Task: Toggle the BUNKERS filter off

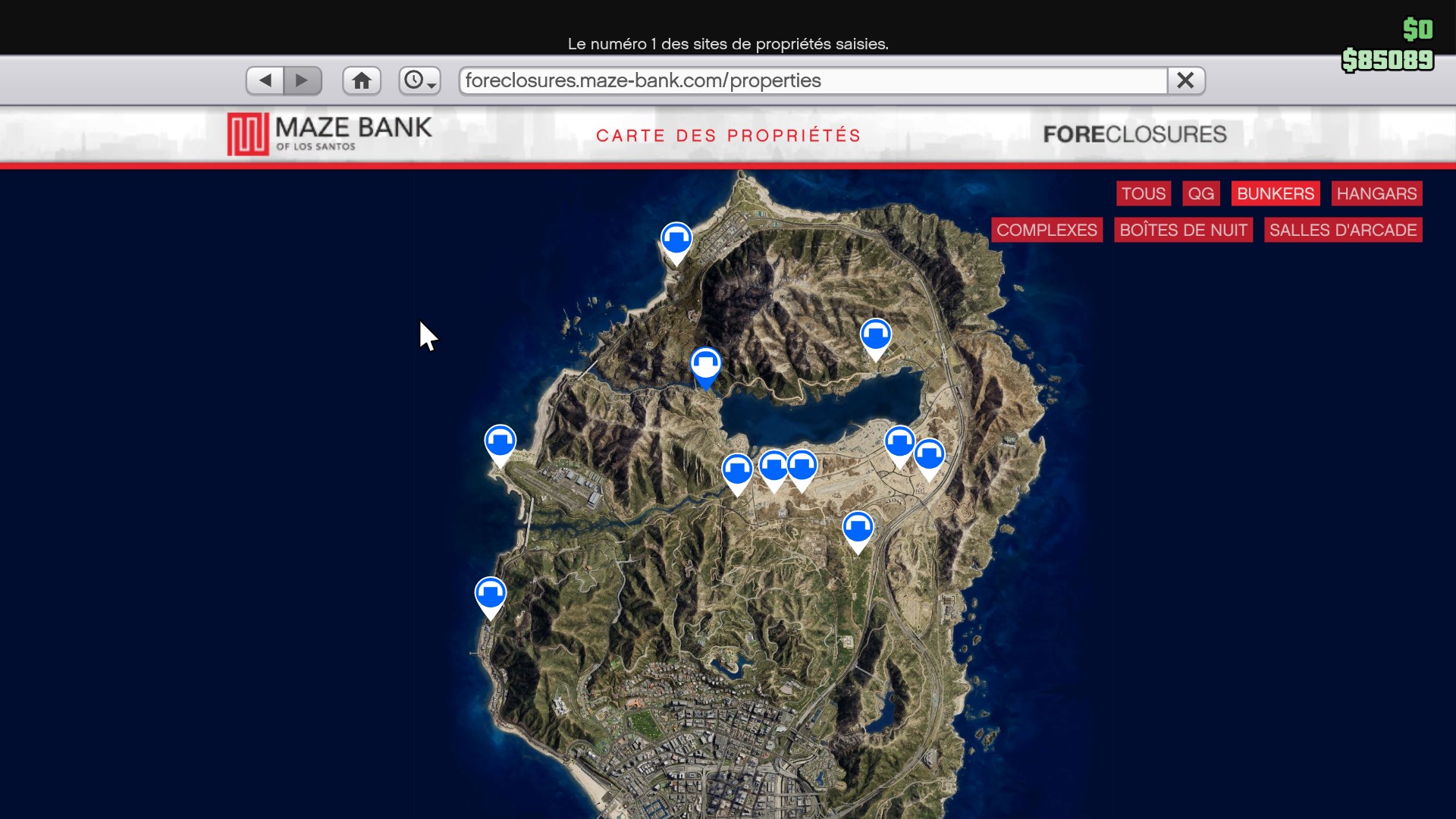Action: (x=1275, y=193)
